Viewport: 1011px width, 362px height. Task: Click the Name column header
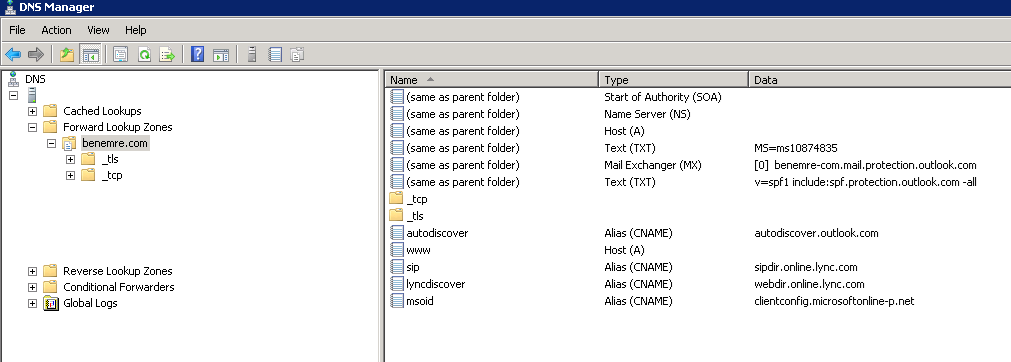pyautogui.click(x=492, y=80)
